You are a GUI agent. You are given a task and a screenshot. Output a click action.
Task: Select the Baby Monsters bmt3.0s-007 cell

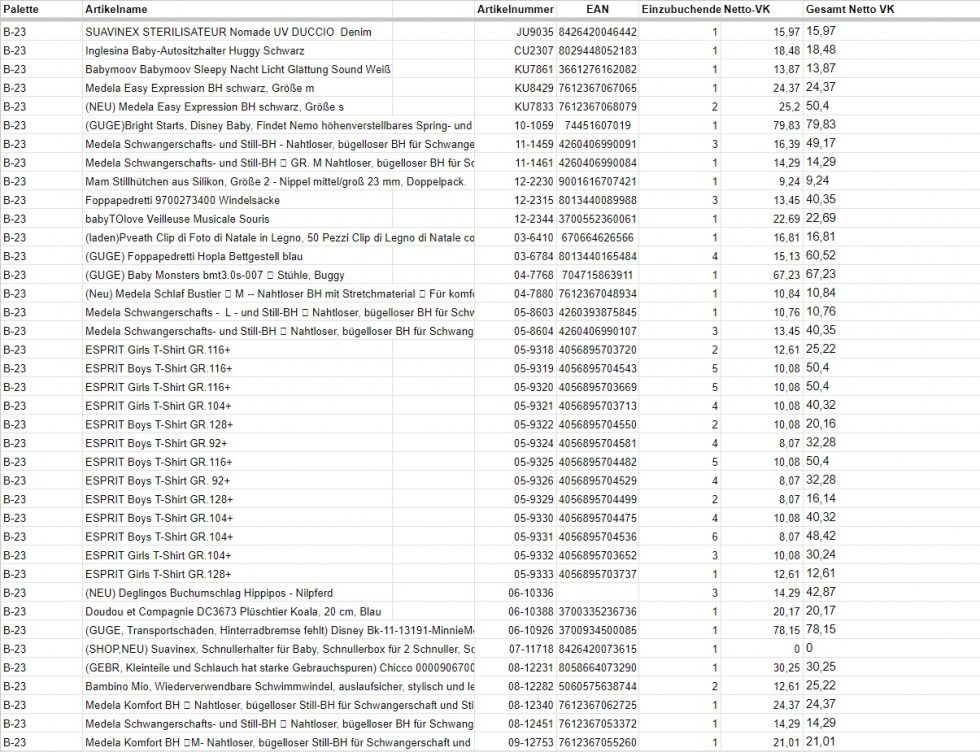[x=215, y=275]
